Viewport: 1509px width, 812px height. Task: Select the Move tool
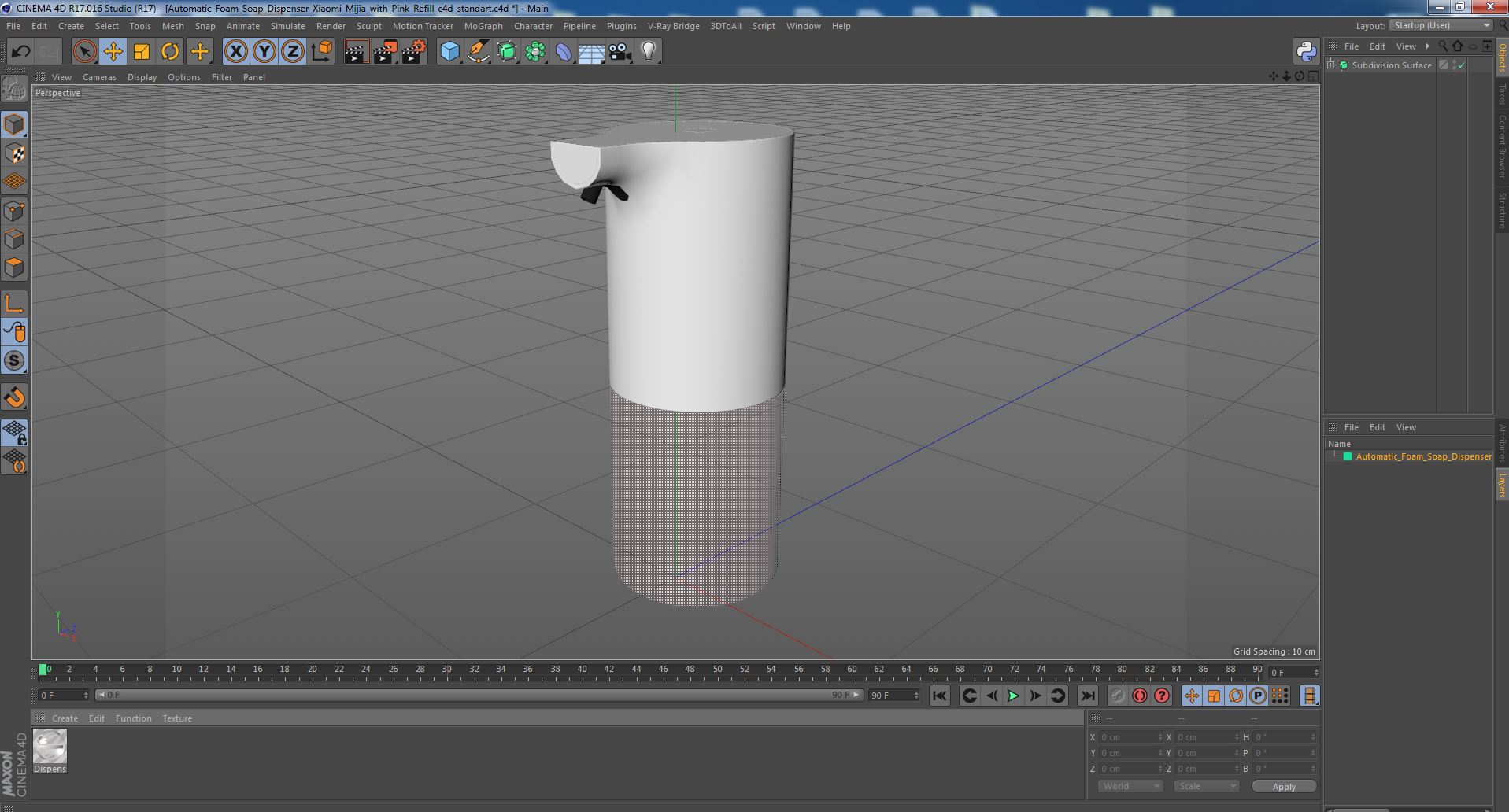tap(113, 52)
